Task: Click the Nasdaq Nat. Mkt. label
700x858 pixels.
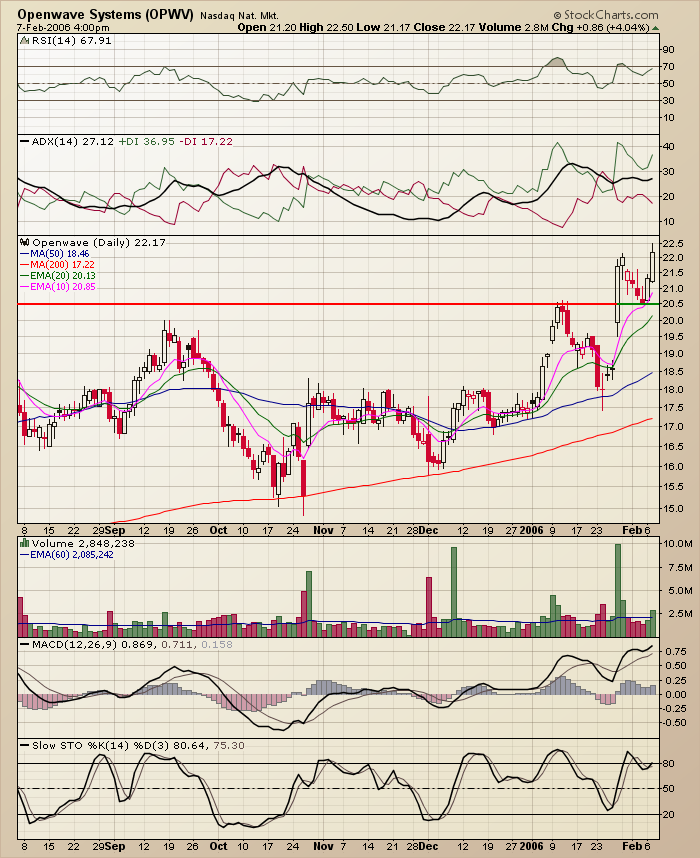Action: [x=239, y=16]
